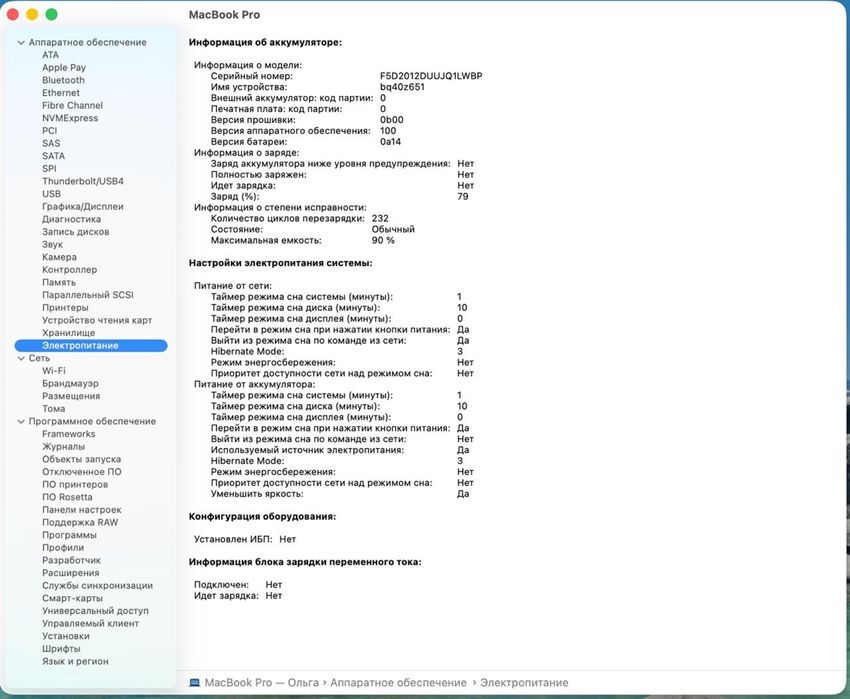850x699 pixels.
Task: Open Смарт-карты entry
Action: (x=73, y=598)
